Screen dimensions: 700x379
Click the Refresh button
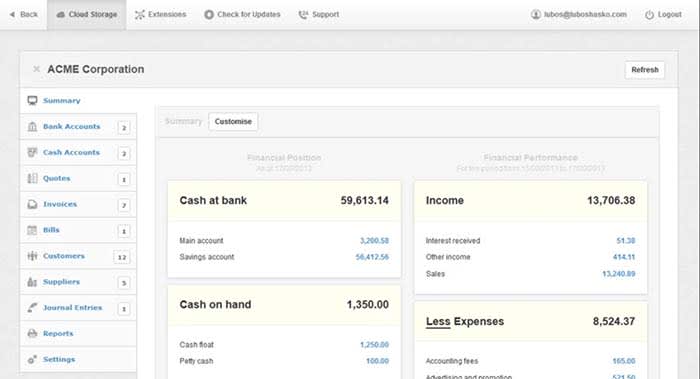click(x=645, y=70)
